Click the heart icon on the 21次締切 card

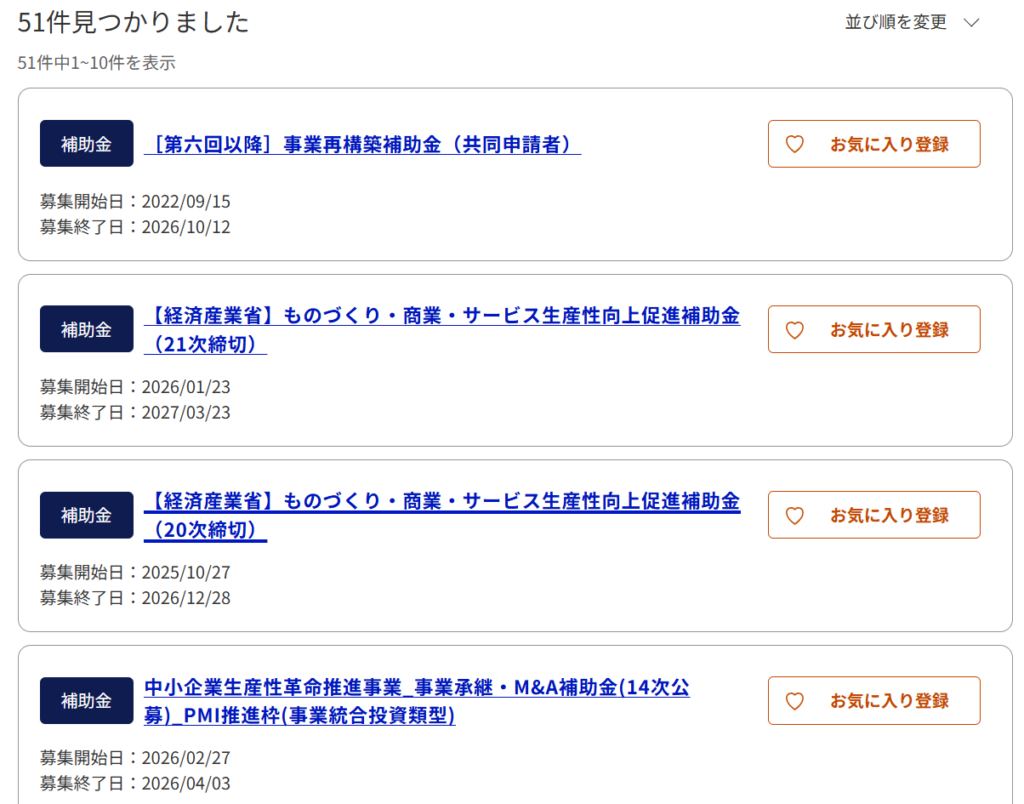pos(795,330)
